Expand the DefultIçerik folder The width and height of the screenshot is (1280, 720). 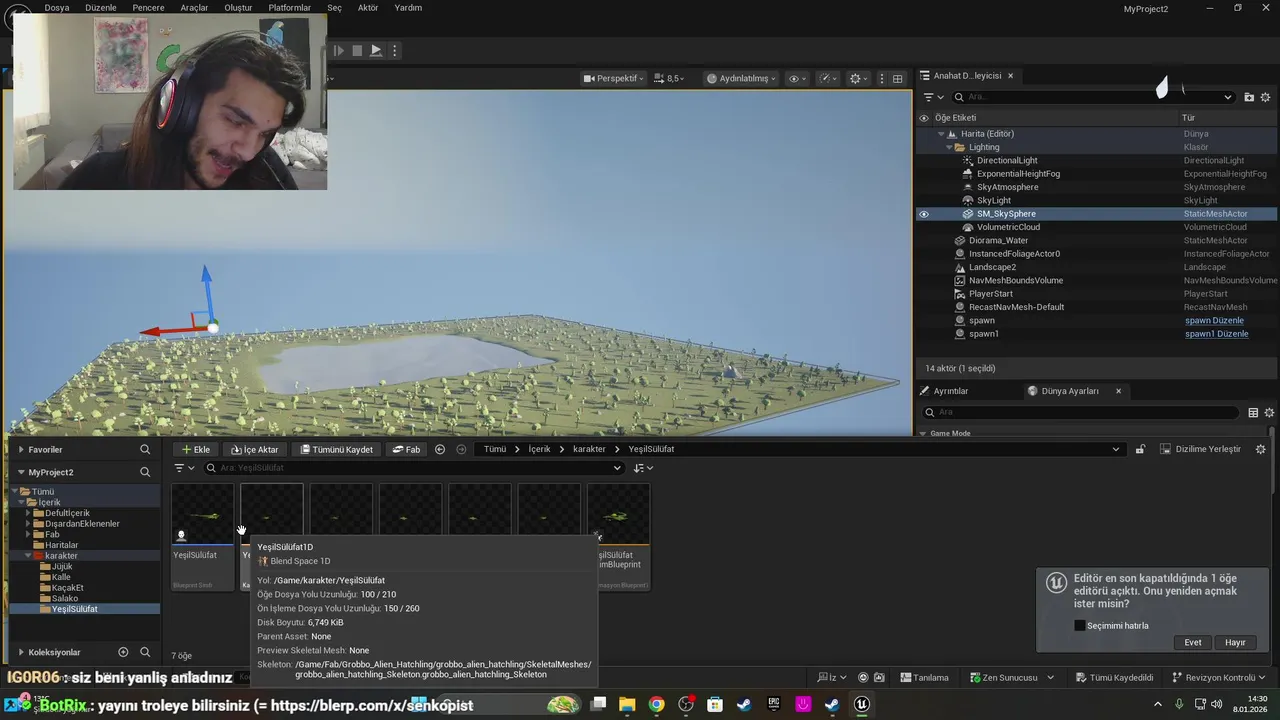[29, 513]
